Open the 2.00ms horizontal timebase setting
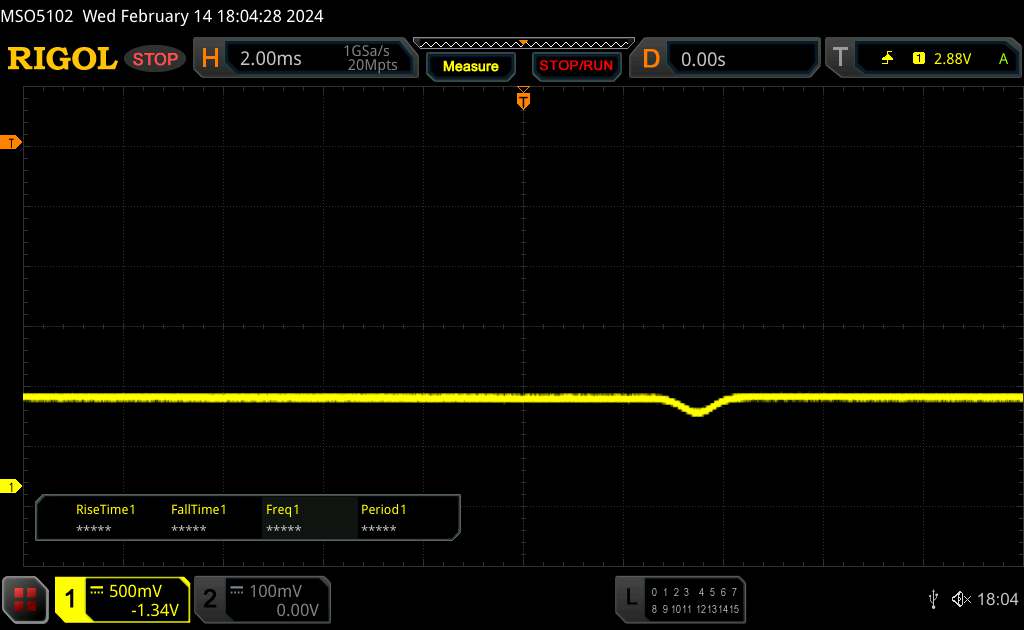1024x630 pixels. 271,59
